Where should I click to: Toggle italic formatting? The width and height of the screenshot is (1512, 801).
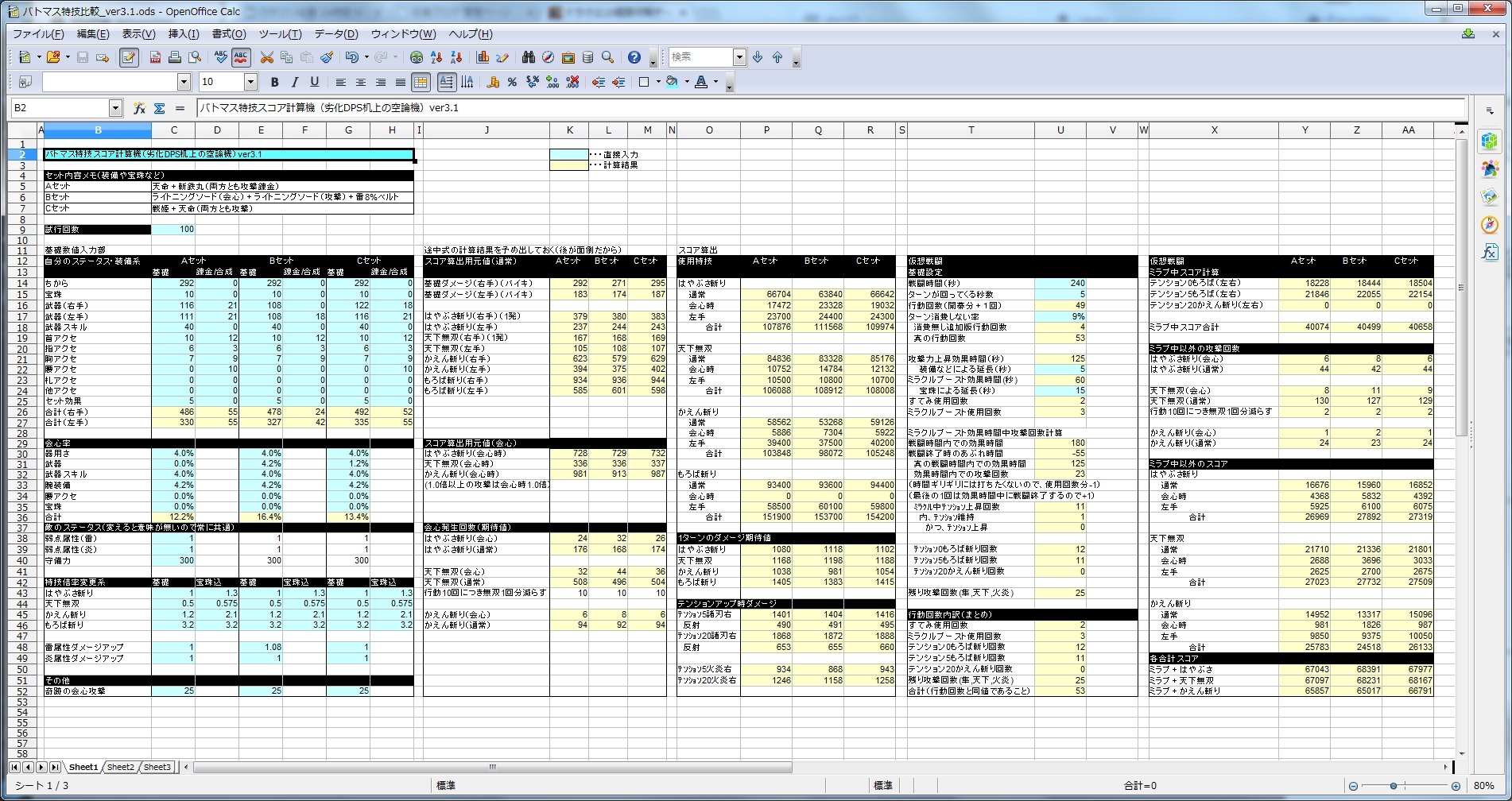tap(295, 82)
